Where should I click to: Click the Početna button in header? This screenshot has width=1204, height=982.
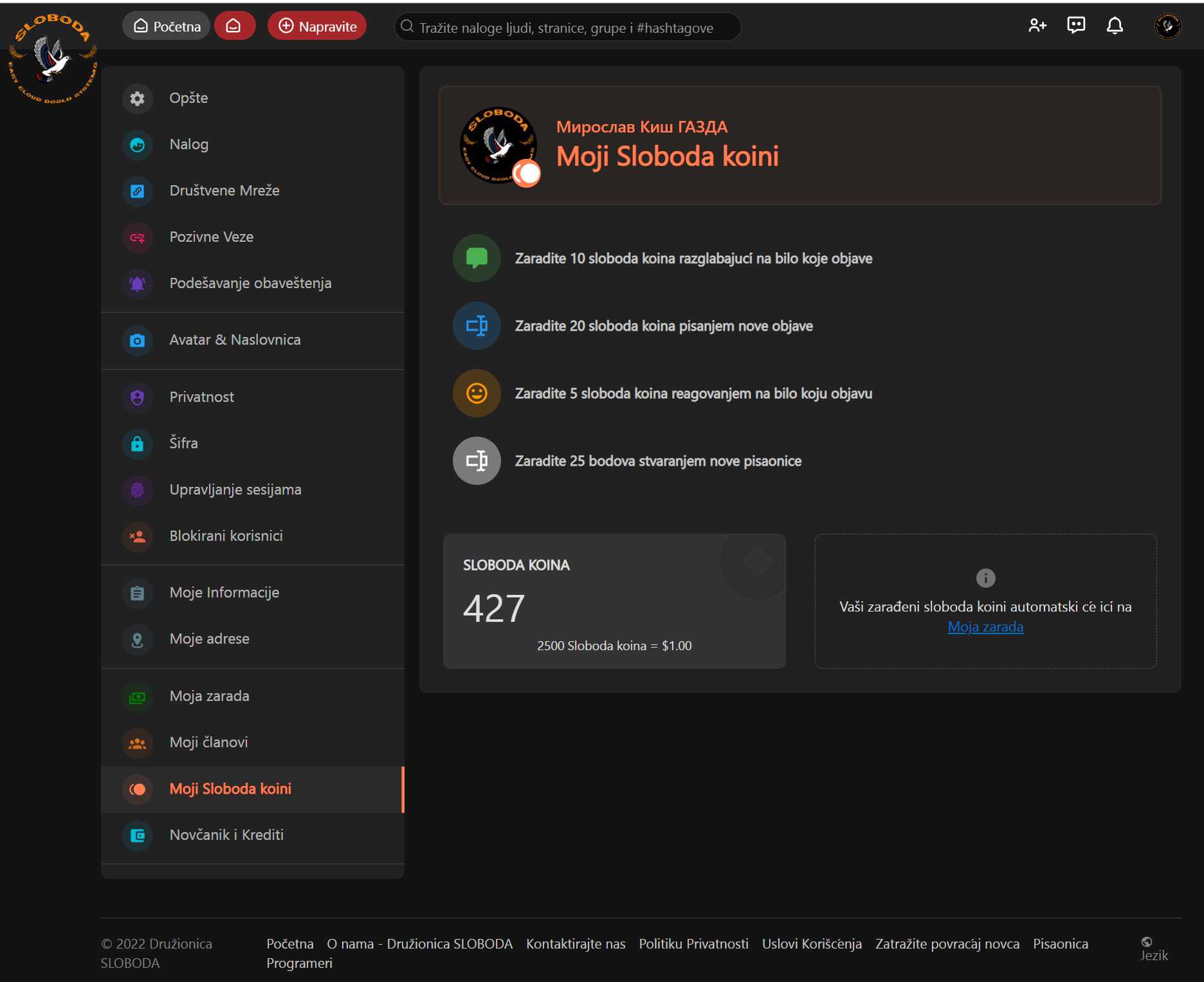[x=167, y=26]
